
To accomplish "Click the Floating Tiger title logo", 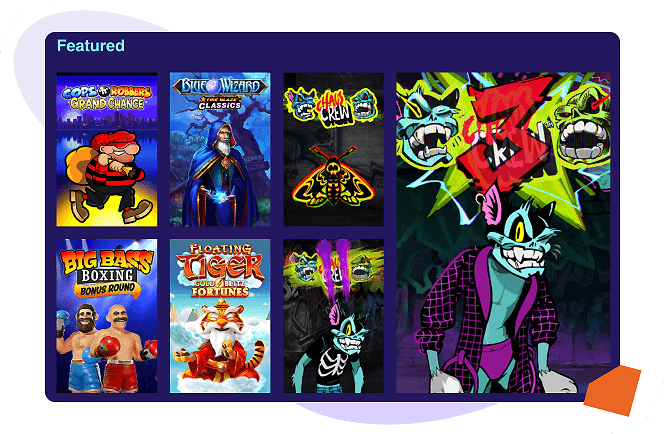I will click(x=220, y=271).
